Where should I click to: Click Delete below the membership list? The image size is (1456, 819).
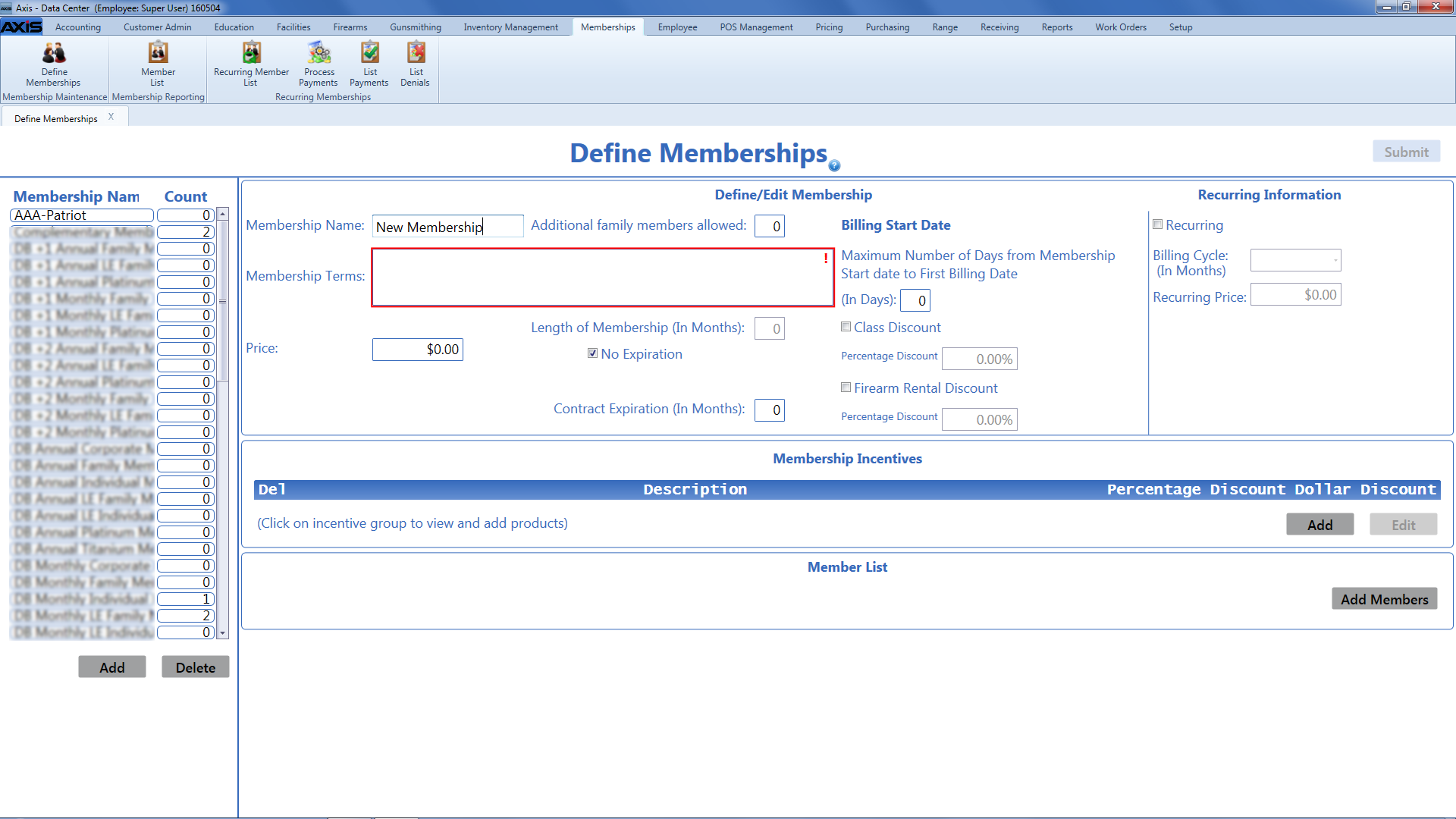(195, 667)
